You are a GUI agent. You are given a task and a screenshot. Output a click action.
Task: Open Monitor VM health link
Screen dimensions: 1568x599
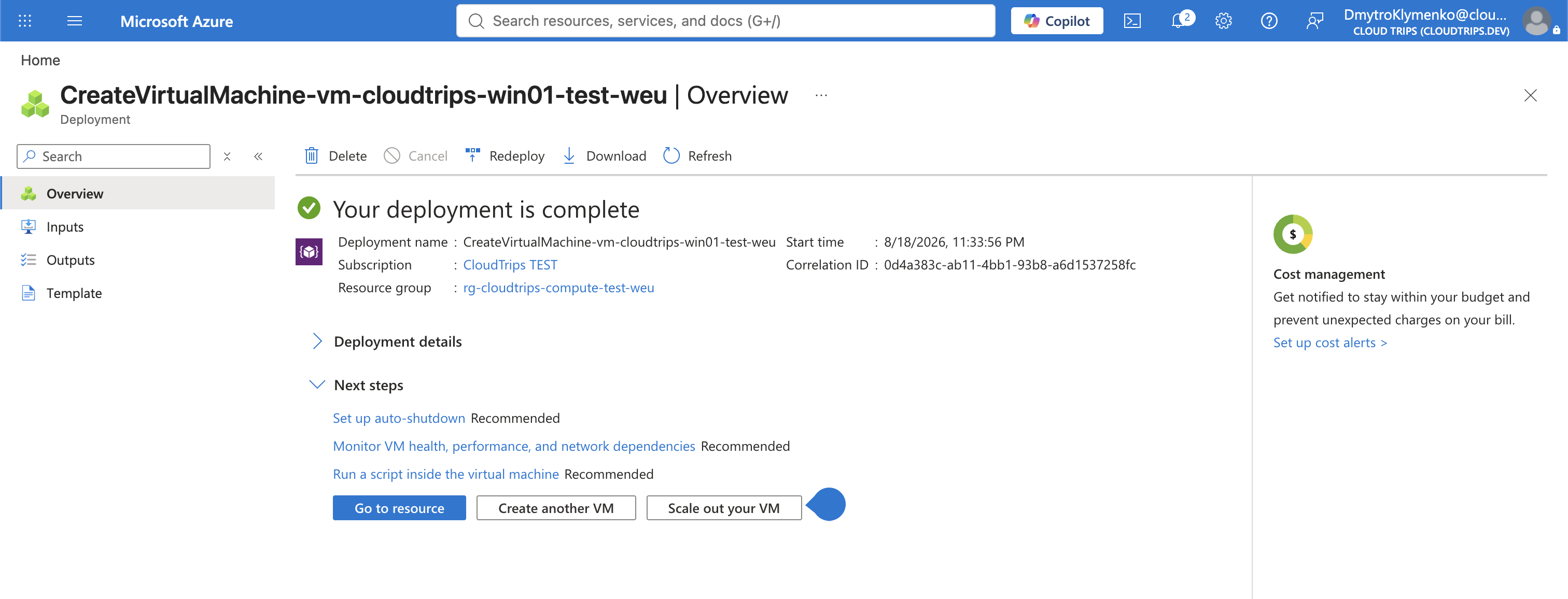click(x=514, y=446)
